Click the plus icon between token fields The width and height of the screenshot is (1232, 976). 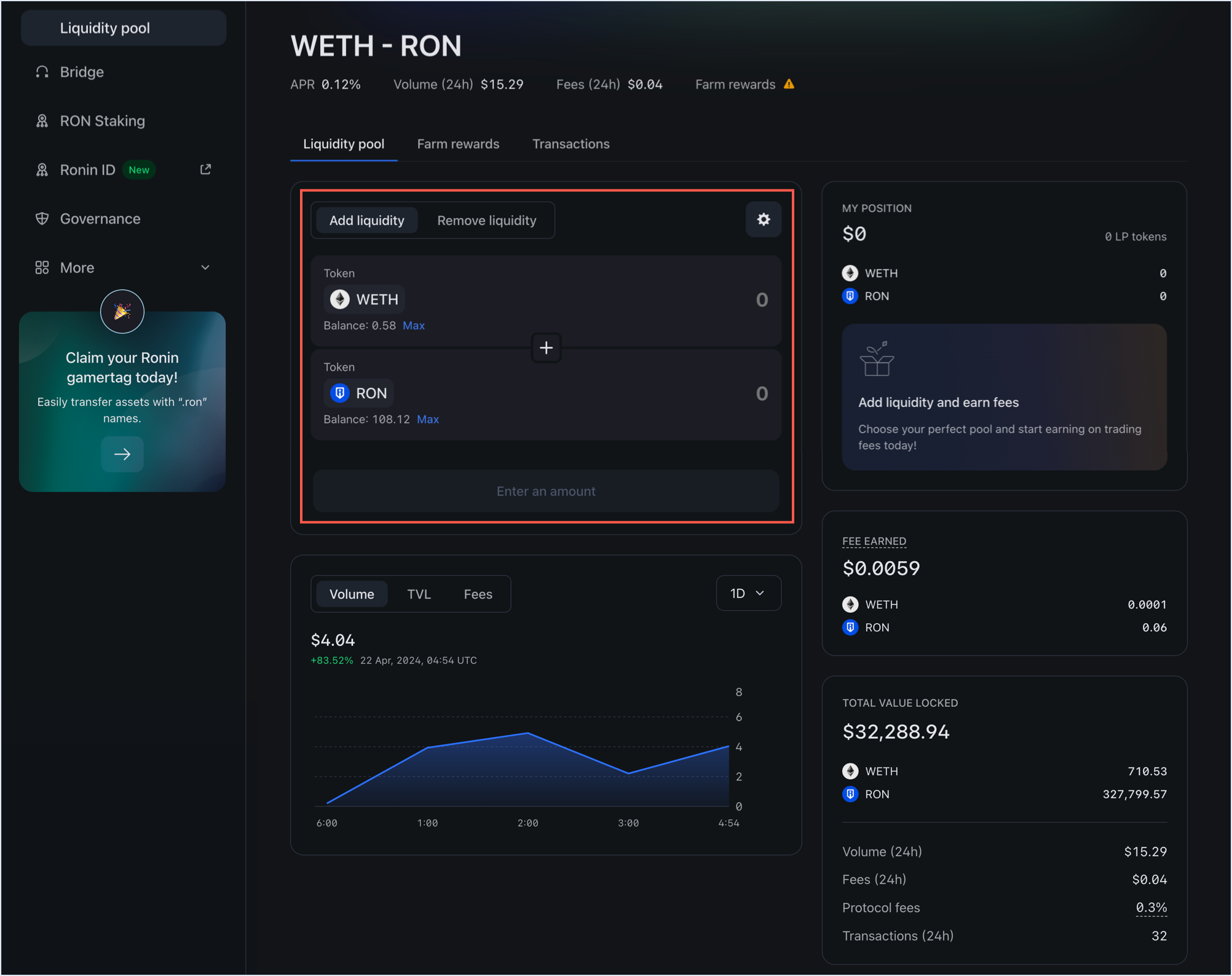546,348
